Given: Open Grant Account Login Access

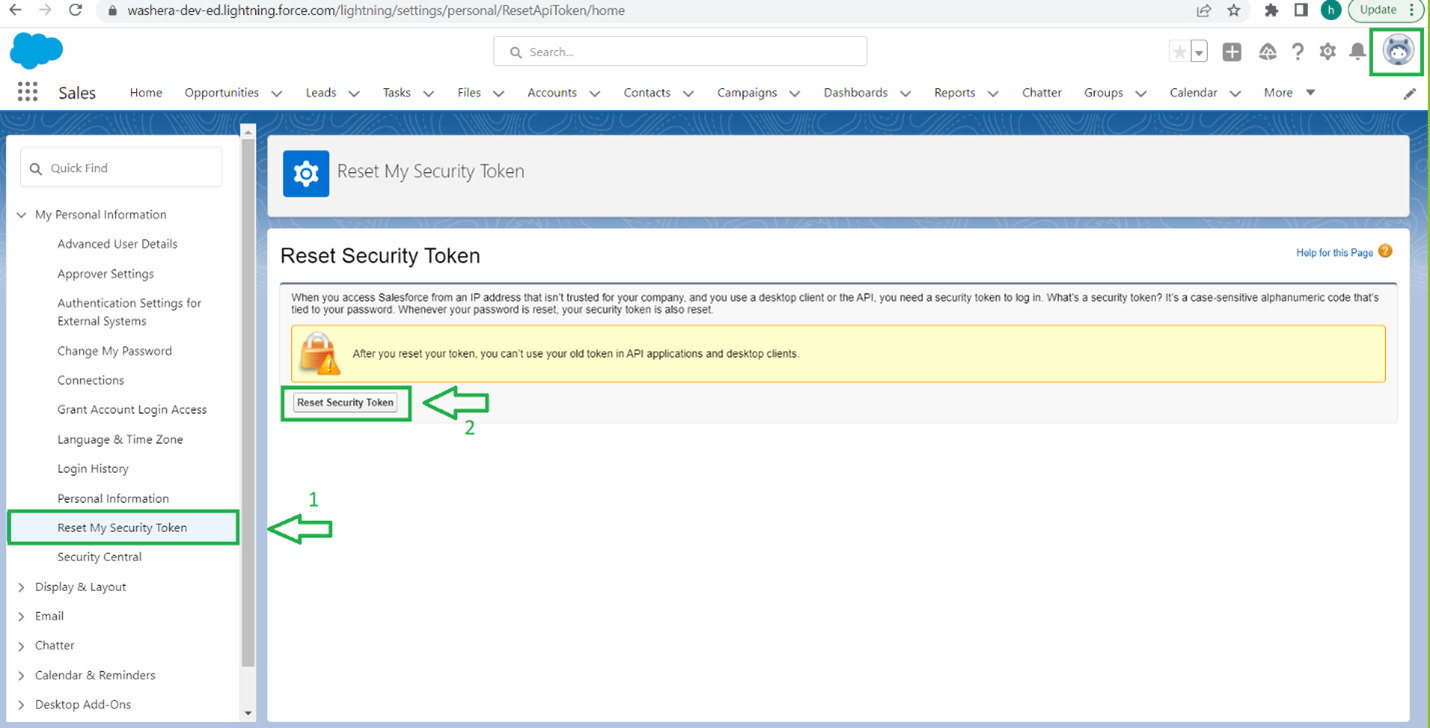Looking at the screenshot, I should [x=132, y=410].
